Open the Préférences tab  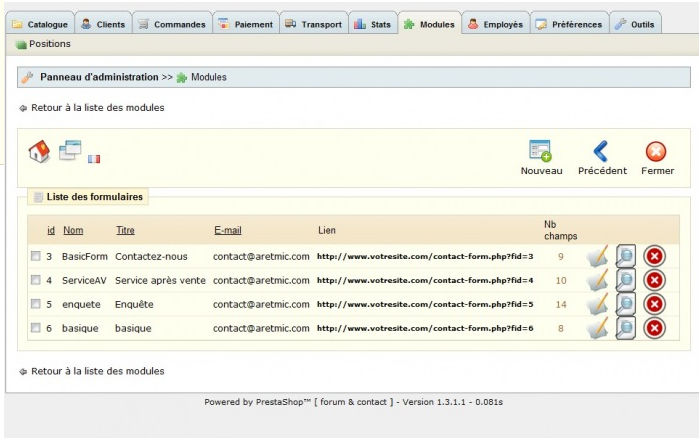pos(569,24)
